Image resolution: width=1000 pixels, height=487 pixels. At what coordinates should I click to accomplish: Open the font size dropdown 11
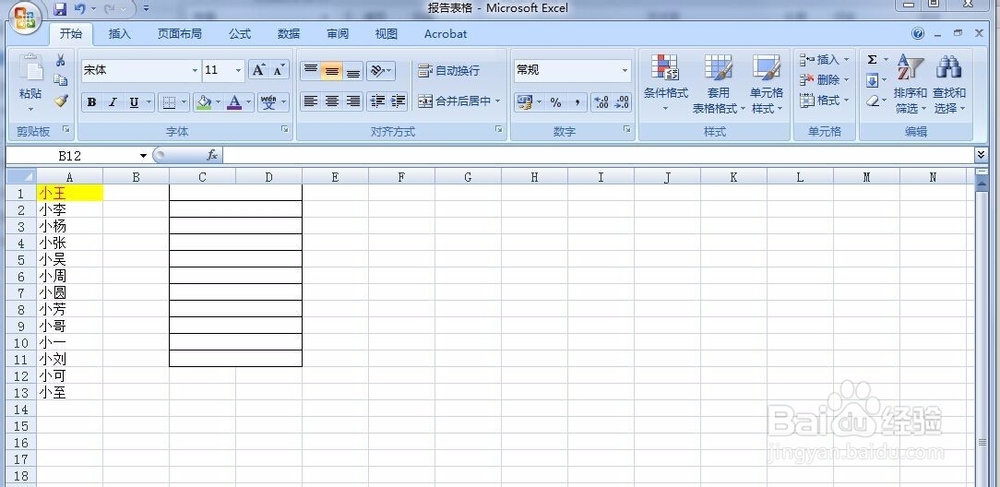[x=239, y=71]
